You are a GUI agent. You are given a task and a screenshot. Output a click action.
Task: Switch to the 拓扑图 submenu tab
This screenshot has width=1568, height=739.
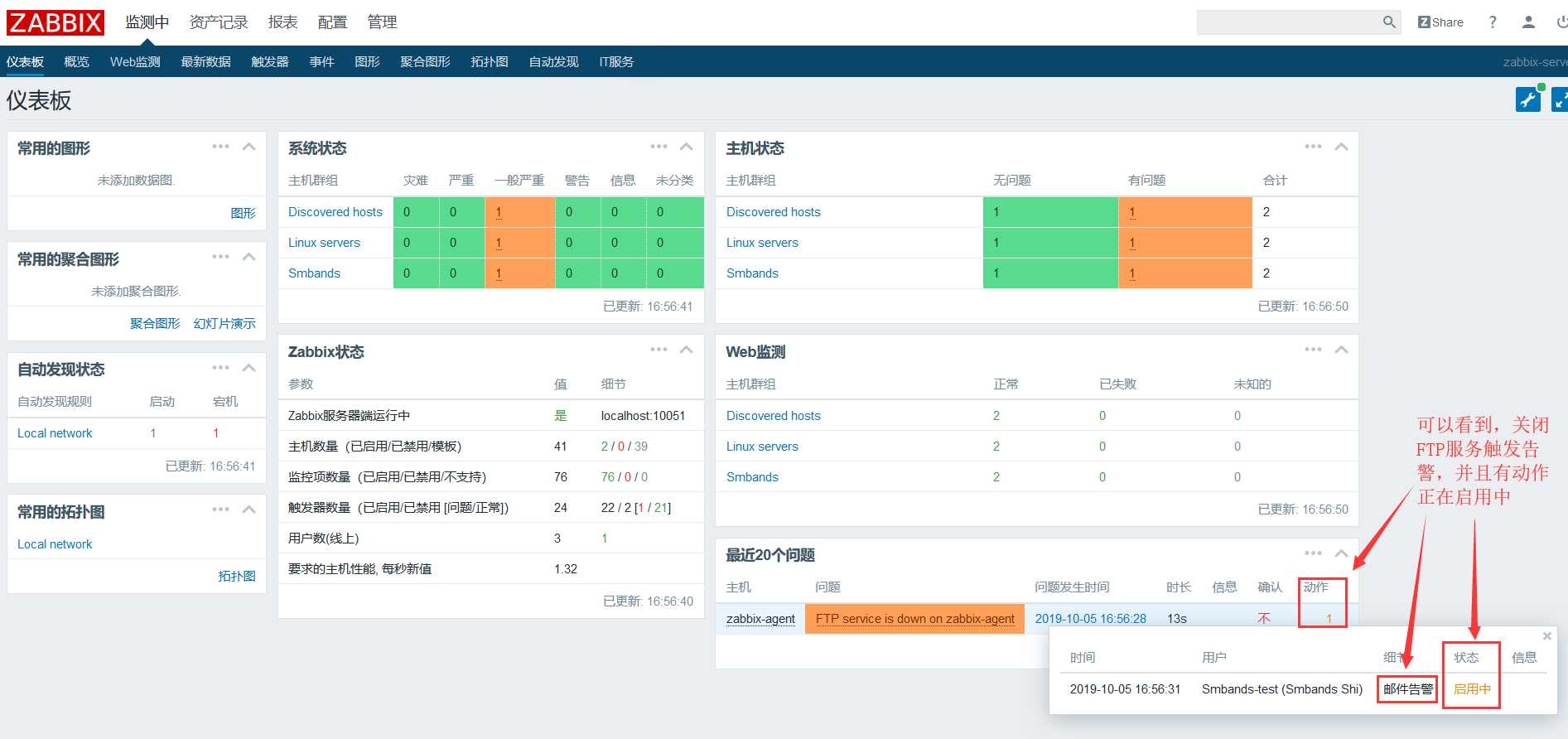click(490, 61)
